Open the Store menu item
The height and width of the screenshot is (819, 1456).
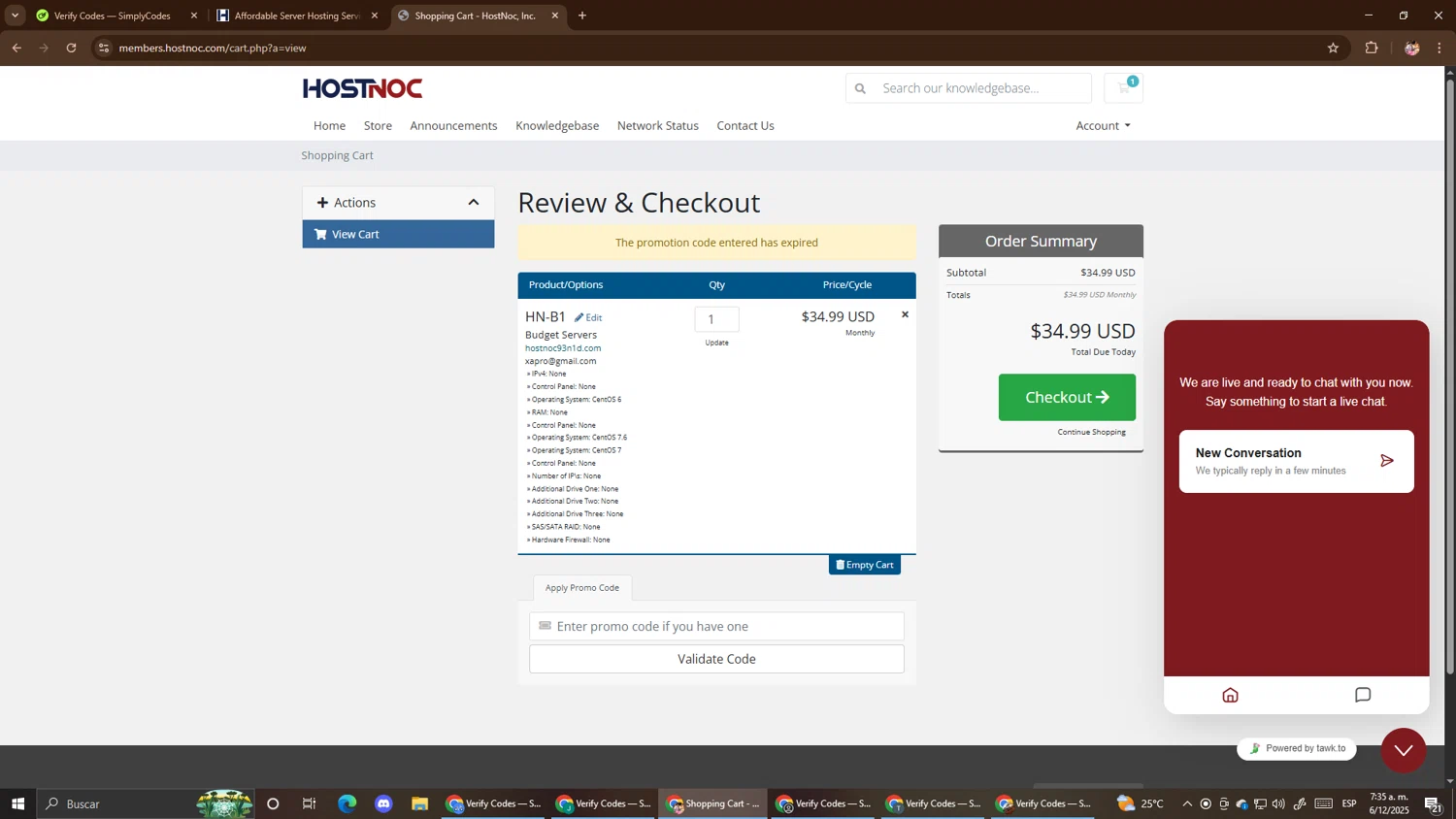378,125
